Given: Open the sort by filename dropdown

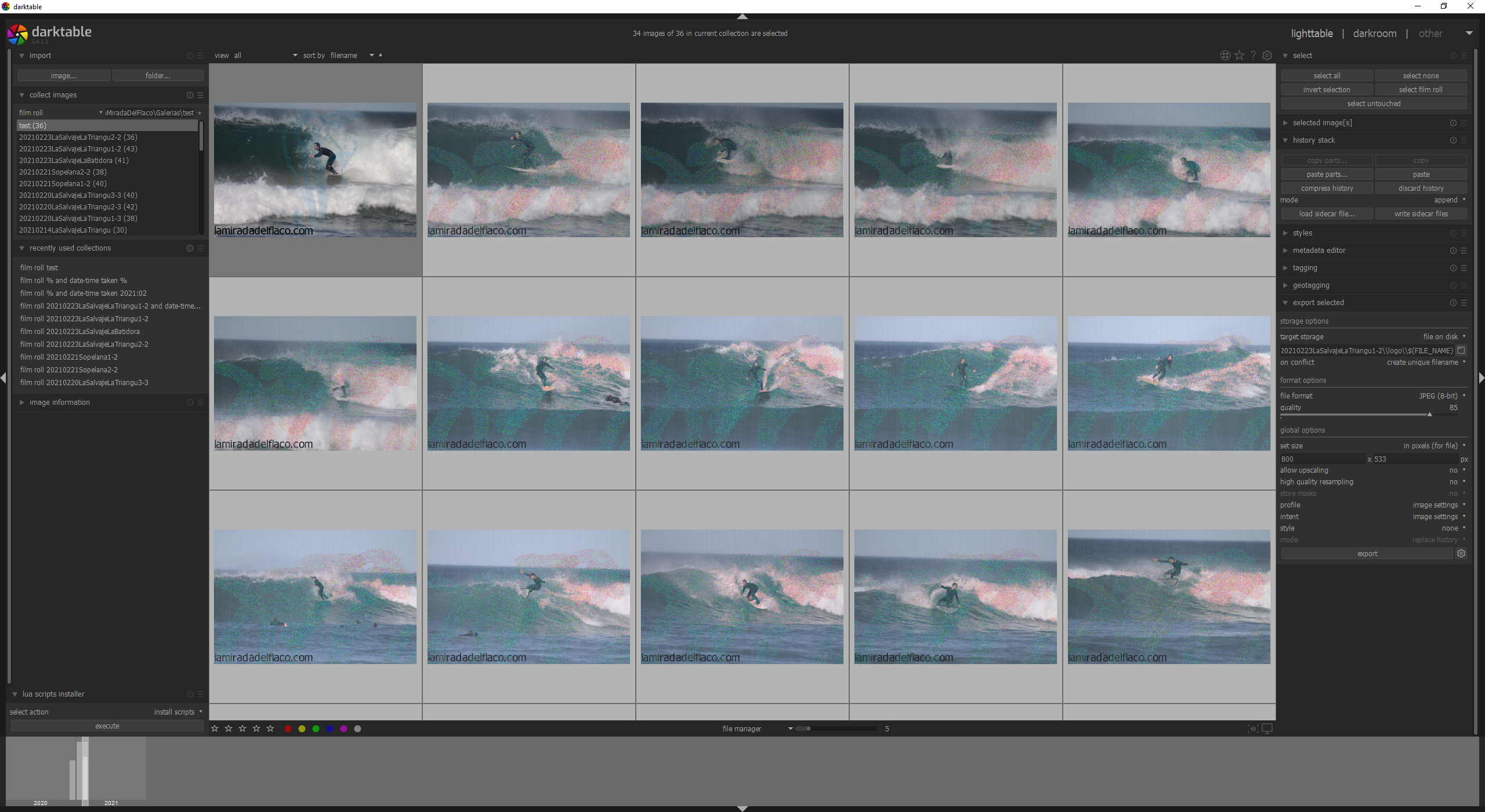Looking at the screenshot, I should click(345, 55).
